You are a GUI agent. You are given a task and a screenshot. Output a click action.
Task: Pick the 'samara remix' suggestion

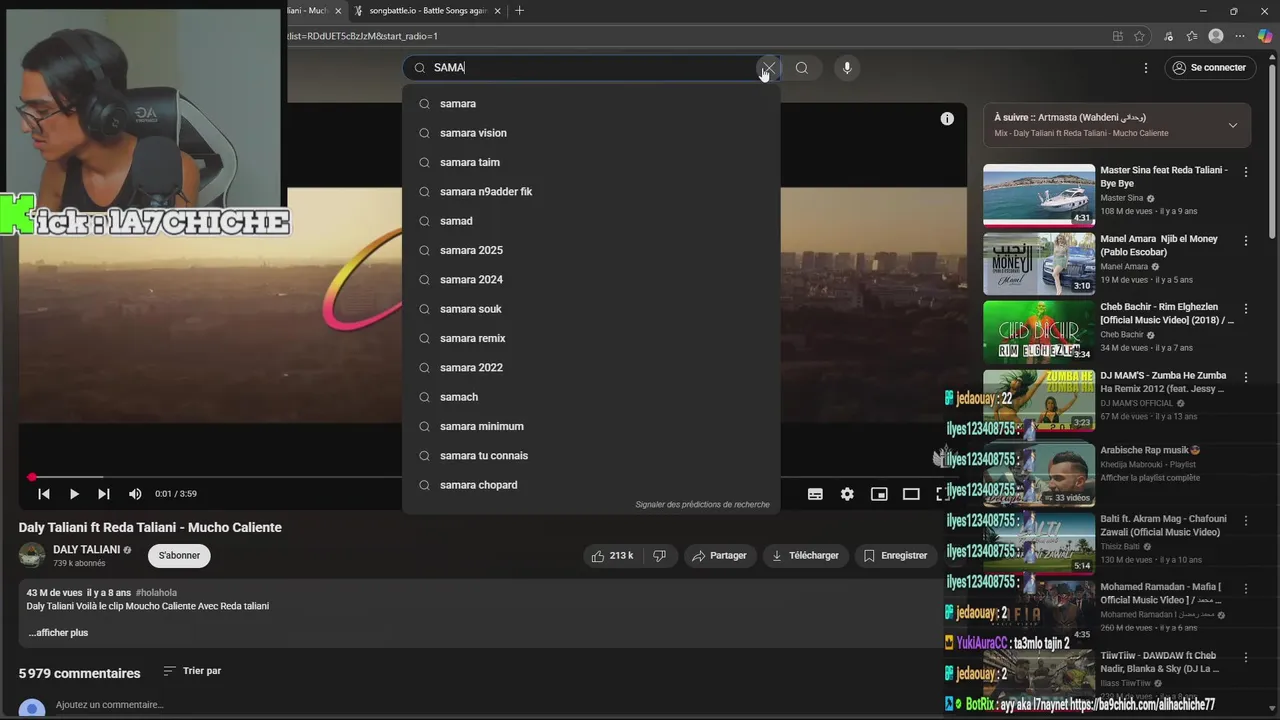[591, 338]
